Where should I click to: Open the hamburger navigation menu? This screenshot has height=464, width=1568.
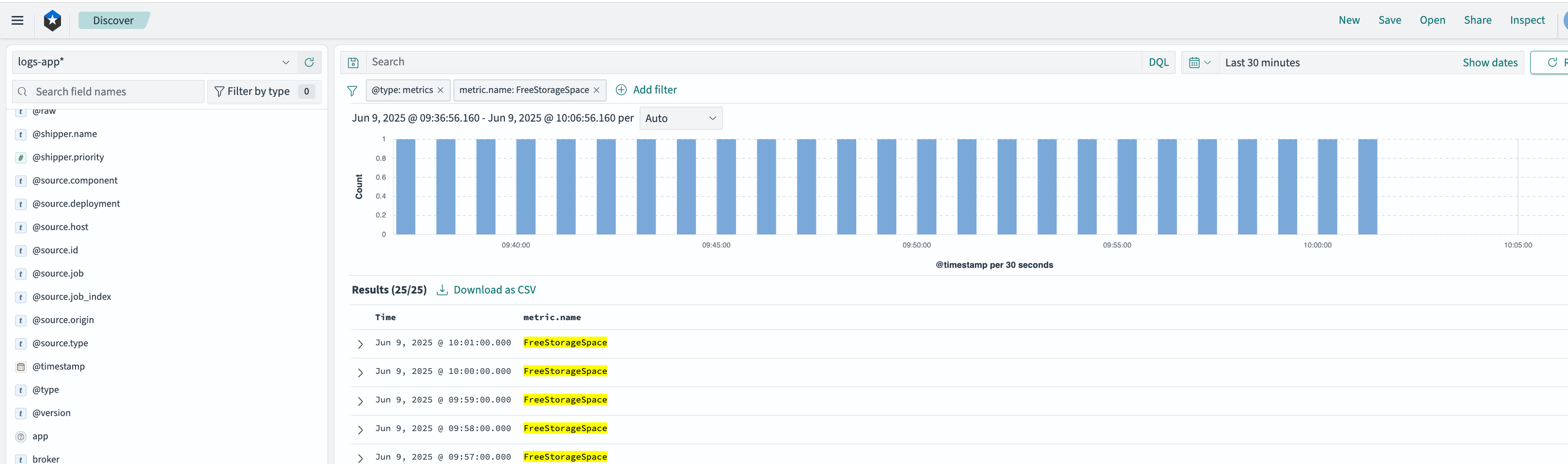pos(17,20)
